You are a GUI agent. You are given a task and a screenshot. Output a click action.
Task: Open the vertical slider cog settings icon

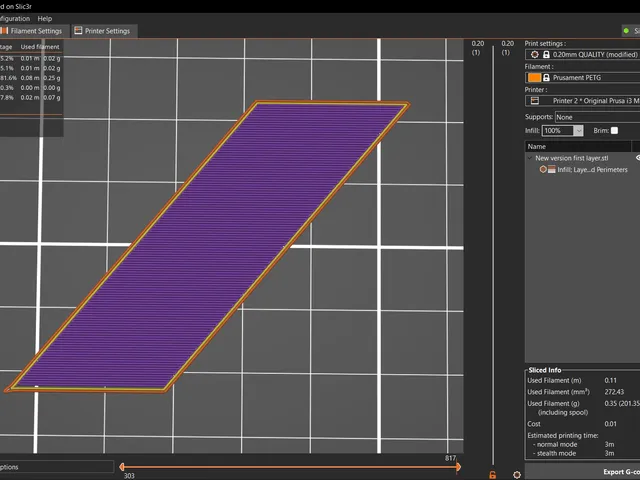(x=517, y=475)
